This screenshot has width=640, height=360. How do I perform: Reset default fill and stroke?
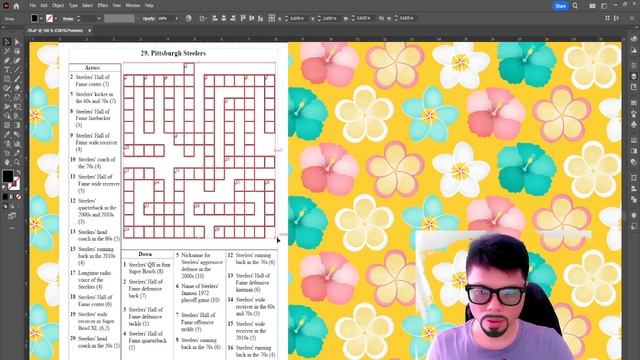click(4, 188)
